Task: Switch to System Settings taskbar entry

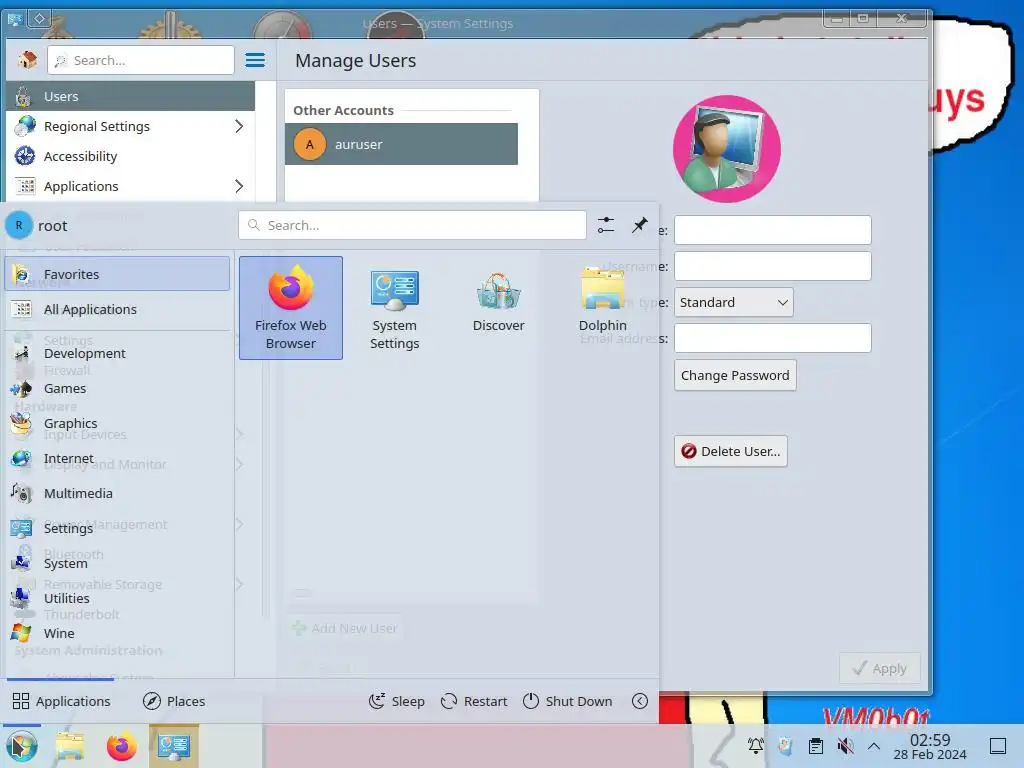Action: point(173,746)
